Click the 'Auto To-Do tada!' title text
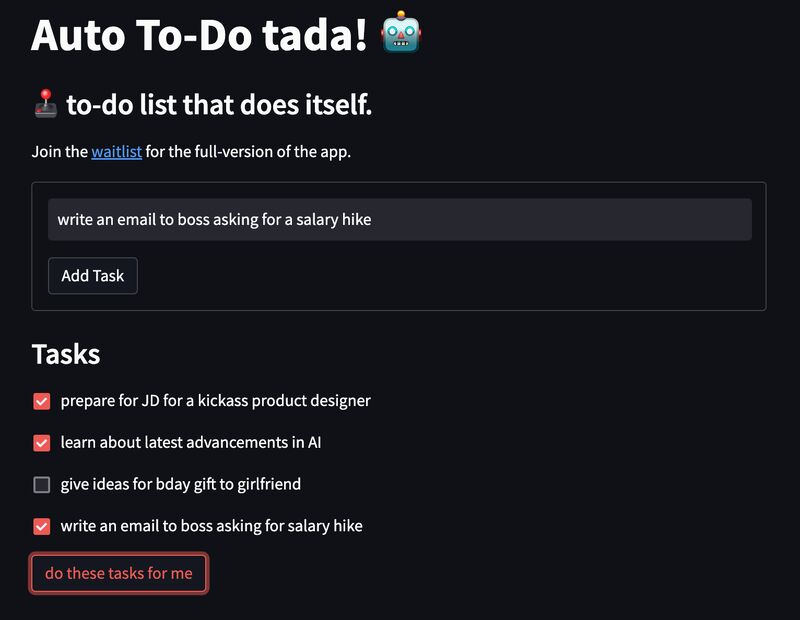800x620 pixels. [x=199, y=35]
